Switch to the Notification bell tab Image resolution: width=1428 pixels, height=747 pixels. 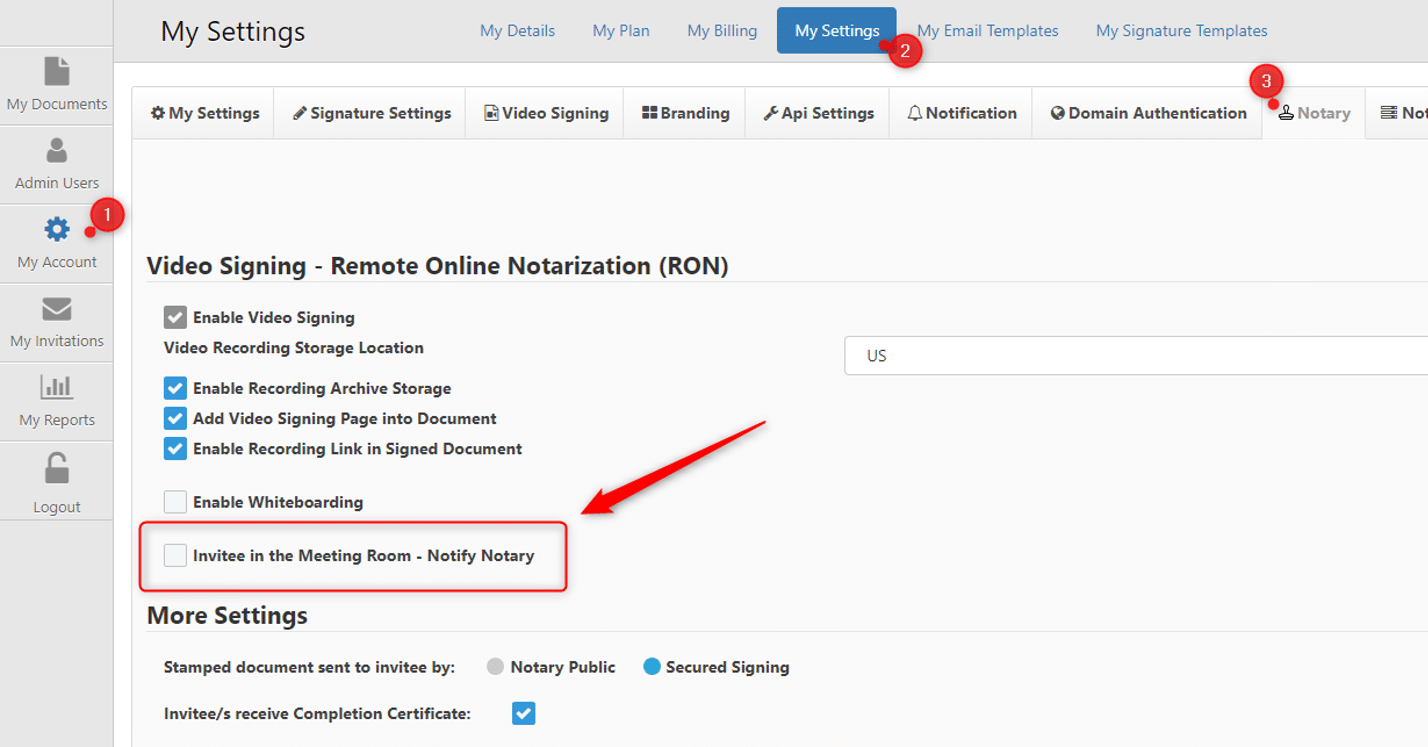(x=961, y=113)
